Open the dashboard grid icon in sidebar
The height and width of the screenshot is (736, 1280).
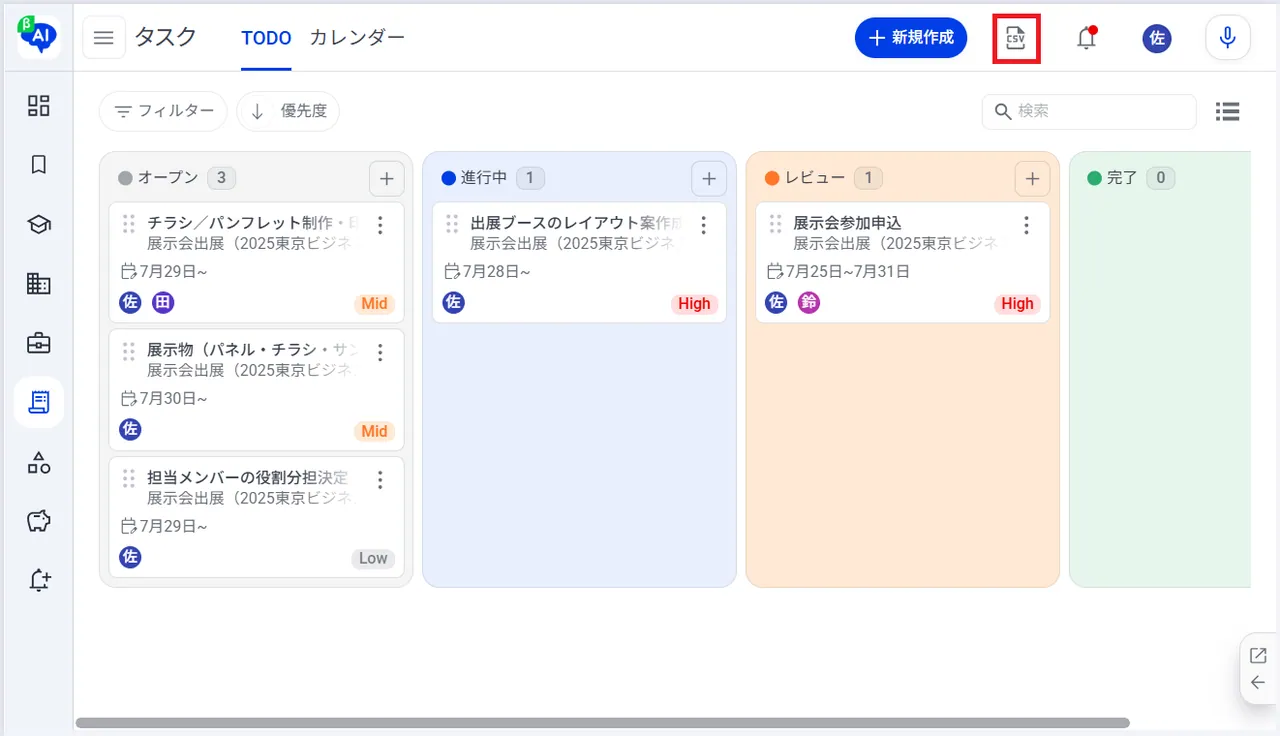39,106
